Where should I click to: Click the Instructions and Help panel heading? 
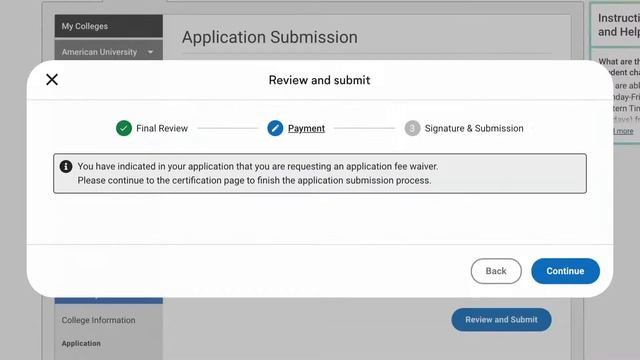(x=619, y=25)
